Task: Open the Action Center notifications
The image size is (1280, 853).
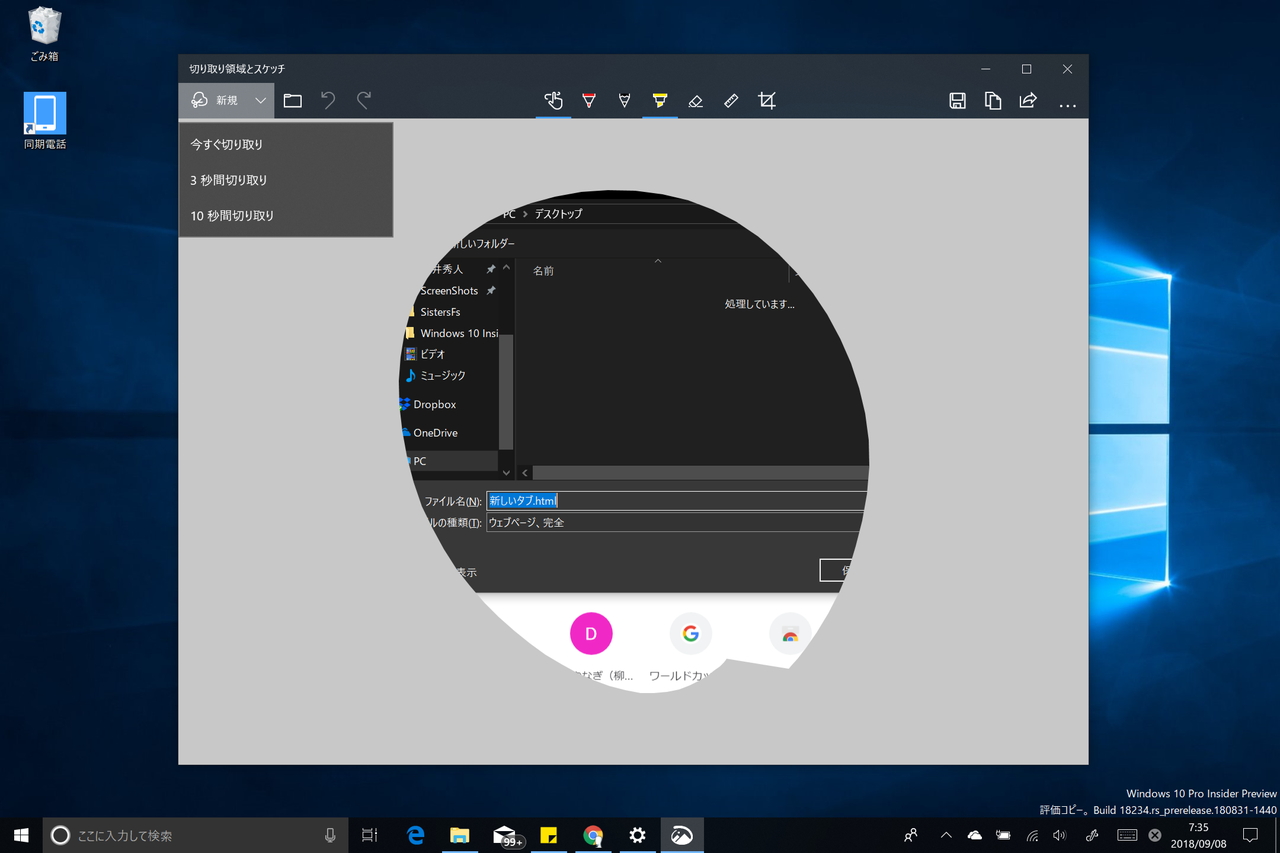Action: tap(1250, 835)
